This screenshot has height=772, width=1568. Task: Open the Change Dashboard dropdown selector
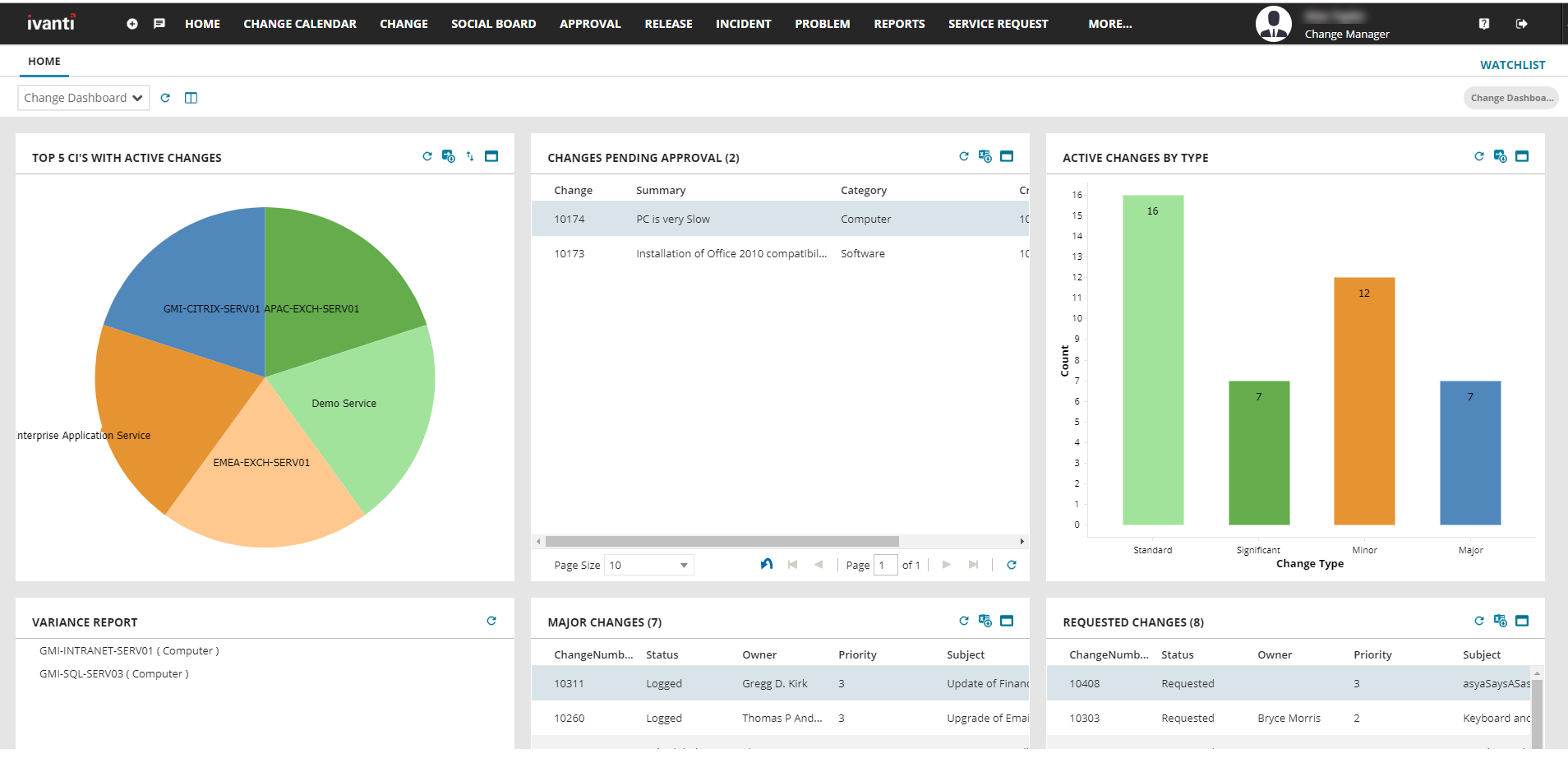tap(83, 98)
